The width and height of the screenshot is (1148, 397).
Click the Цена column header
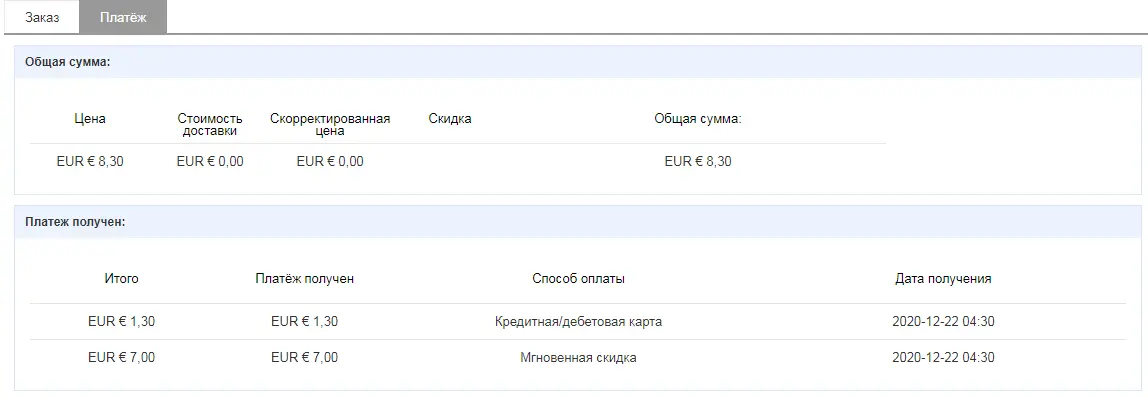90,119
